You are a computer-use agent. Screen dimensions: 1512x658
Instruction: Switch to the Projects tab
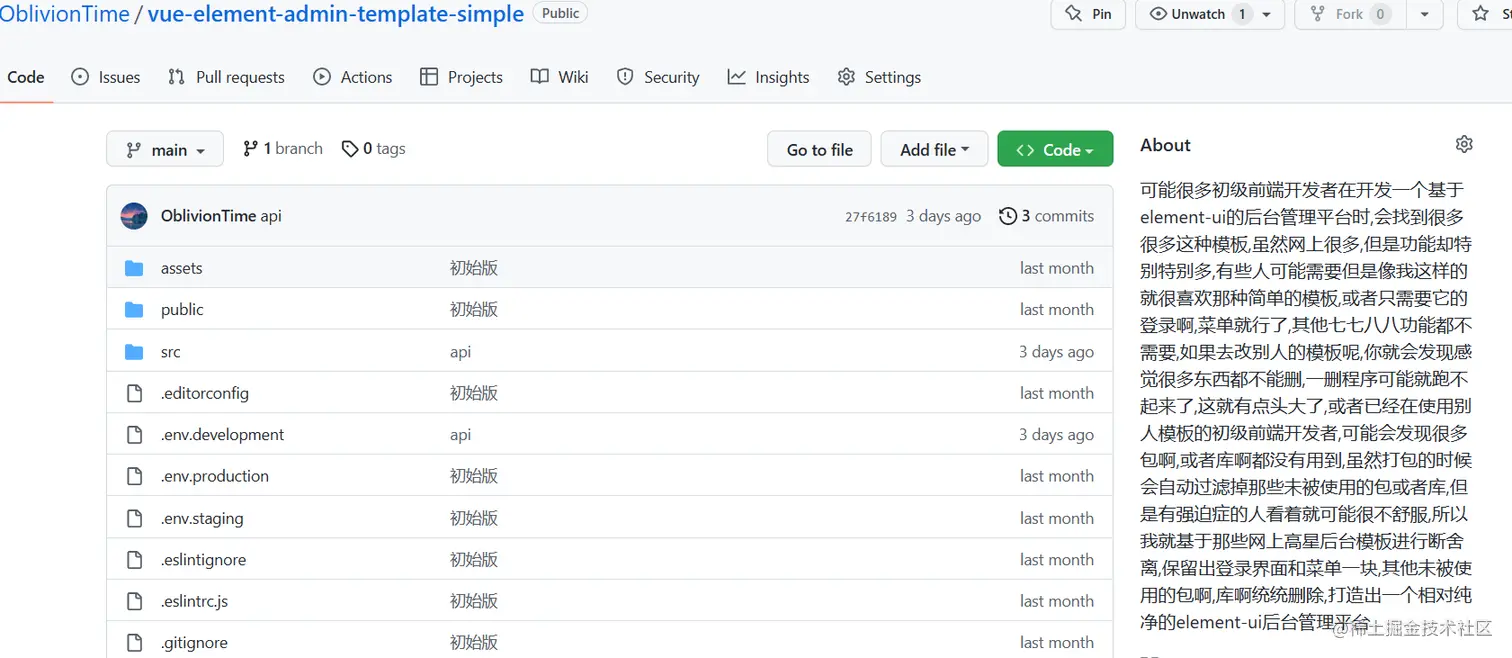tap(461, 77)
